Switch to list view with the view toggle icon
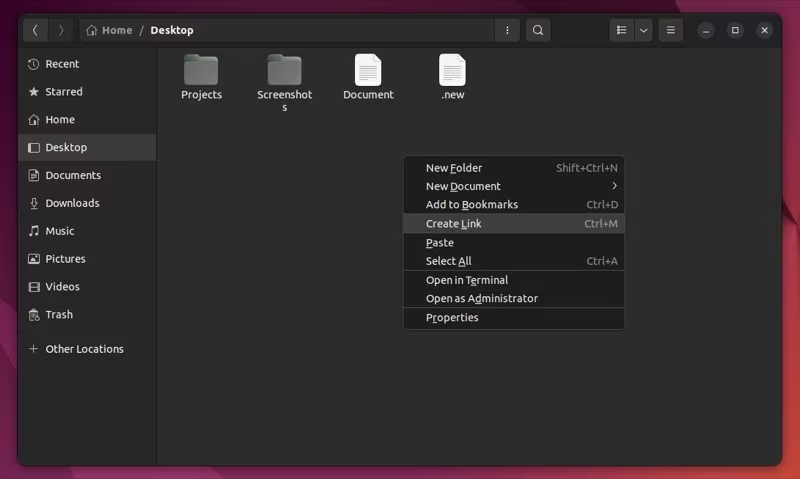Viewport: 800px width, 479px height. tap(621, 30)
